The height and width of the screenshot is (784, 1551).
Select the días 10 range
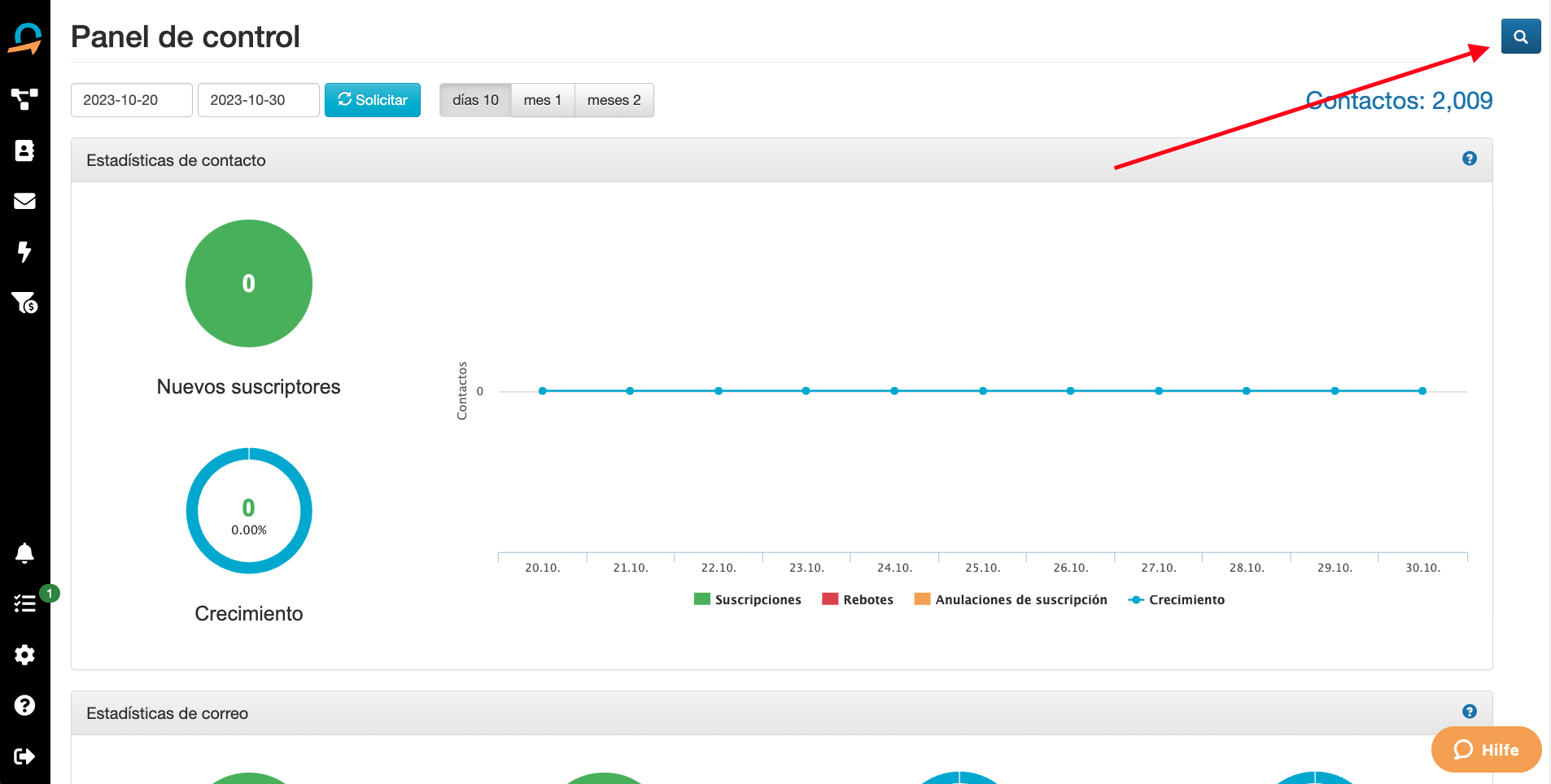475,100
